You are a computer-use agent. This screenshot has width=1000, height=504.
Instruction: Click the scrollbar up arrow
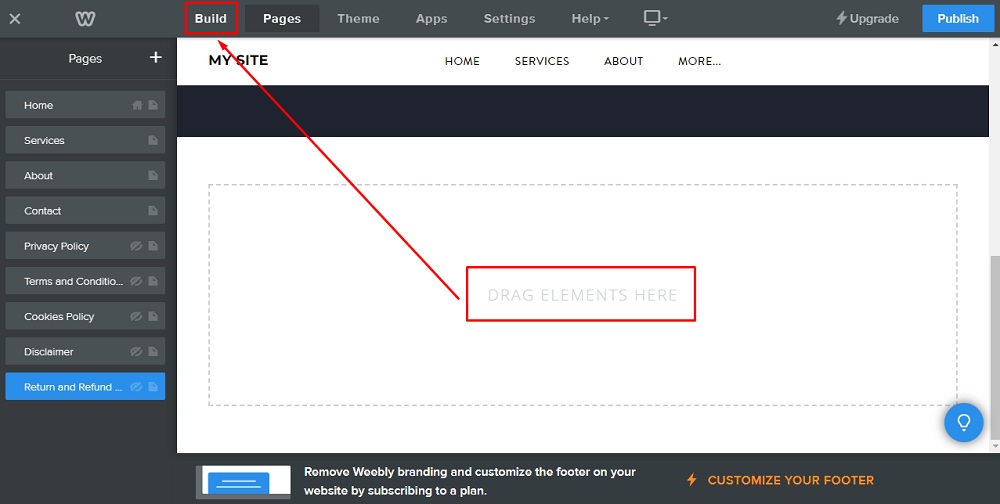click(x=995, y=43)
